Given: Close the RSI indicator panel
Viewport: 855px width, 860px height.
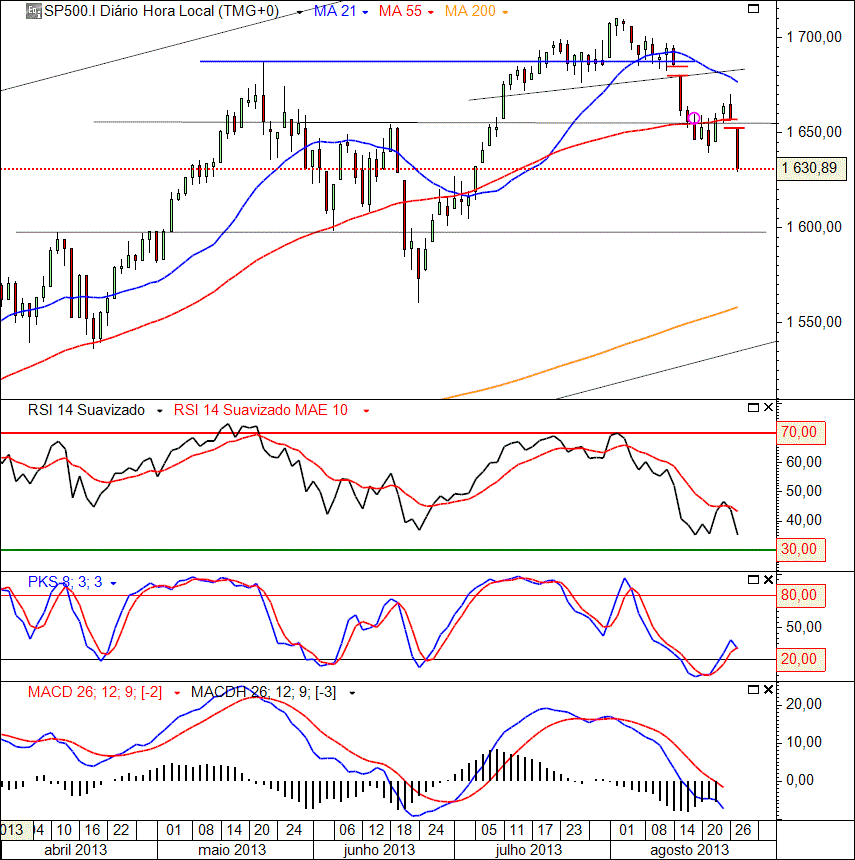Looking at the screenshot, I should [768, 408].
